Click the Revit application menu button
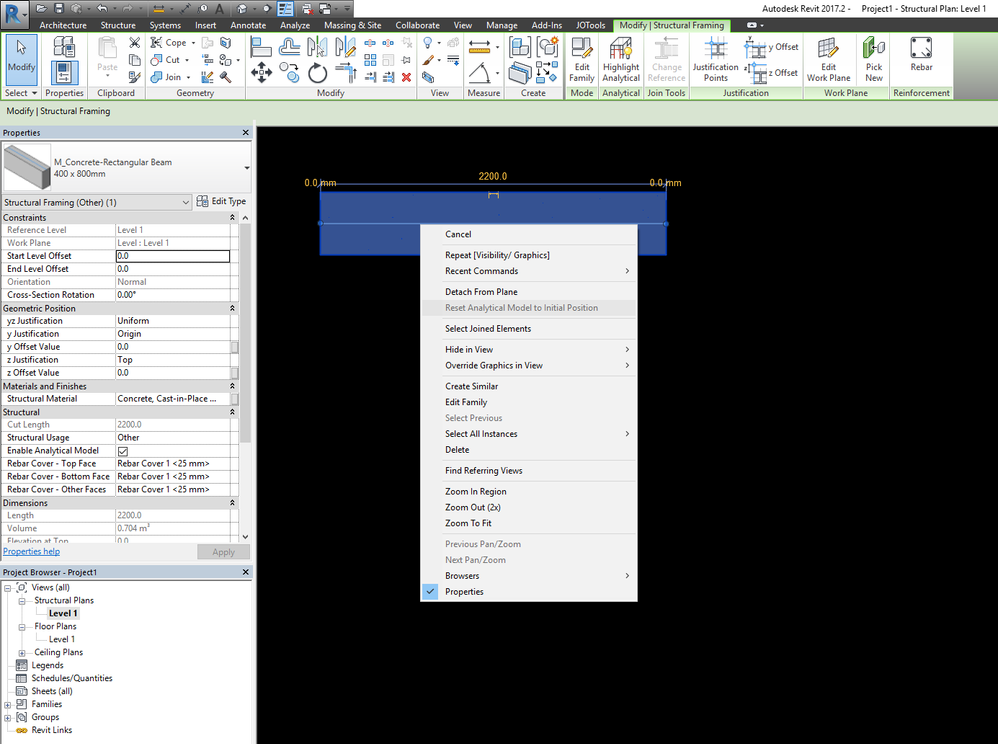 coord(15,14)
